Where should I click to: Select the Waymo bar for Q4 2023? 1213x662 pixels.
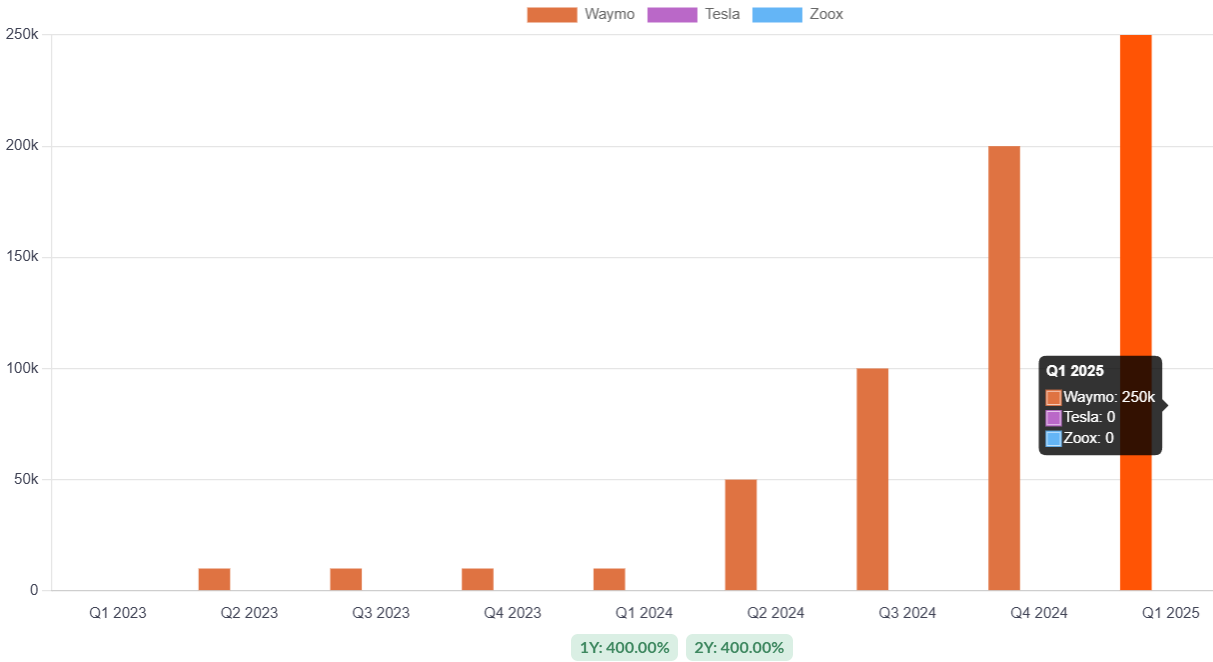pyautogui.click(x=477, y=579)
